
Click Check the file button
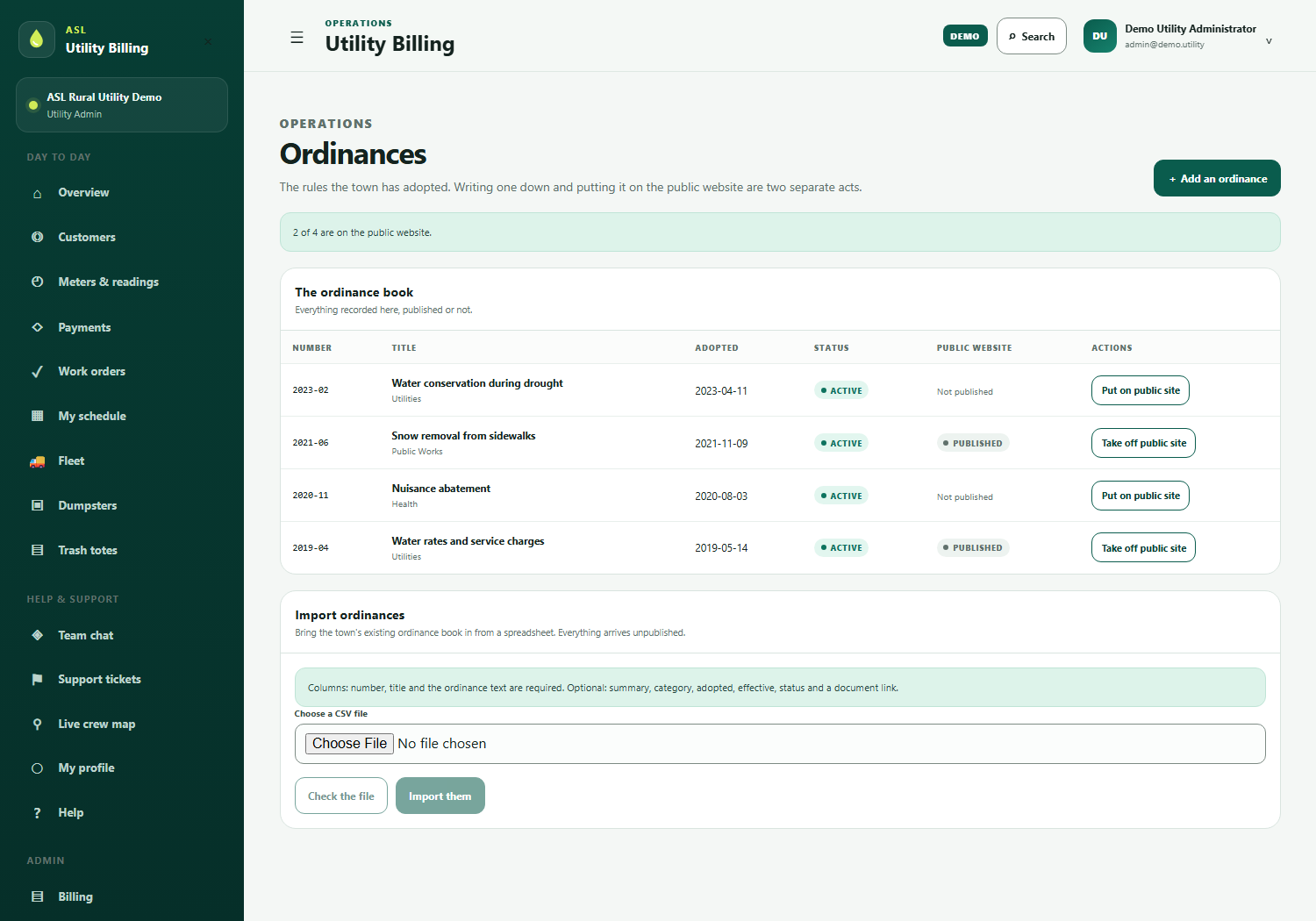click(x=341, y=796)
